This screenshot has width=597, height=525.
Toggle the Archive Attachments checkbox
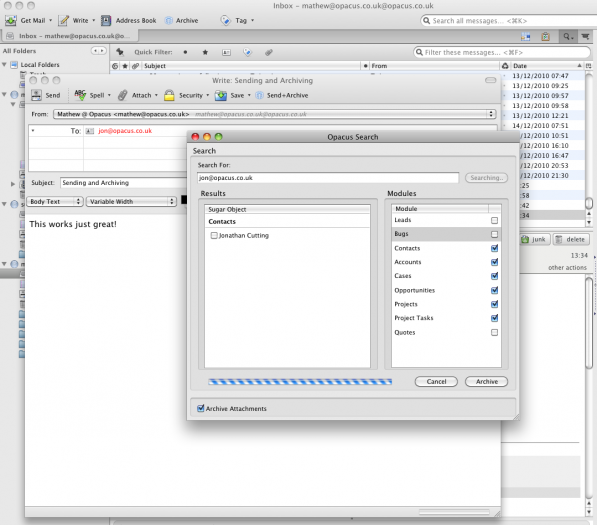(201, 409)
